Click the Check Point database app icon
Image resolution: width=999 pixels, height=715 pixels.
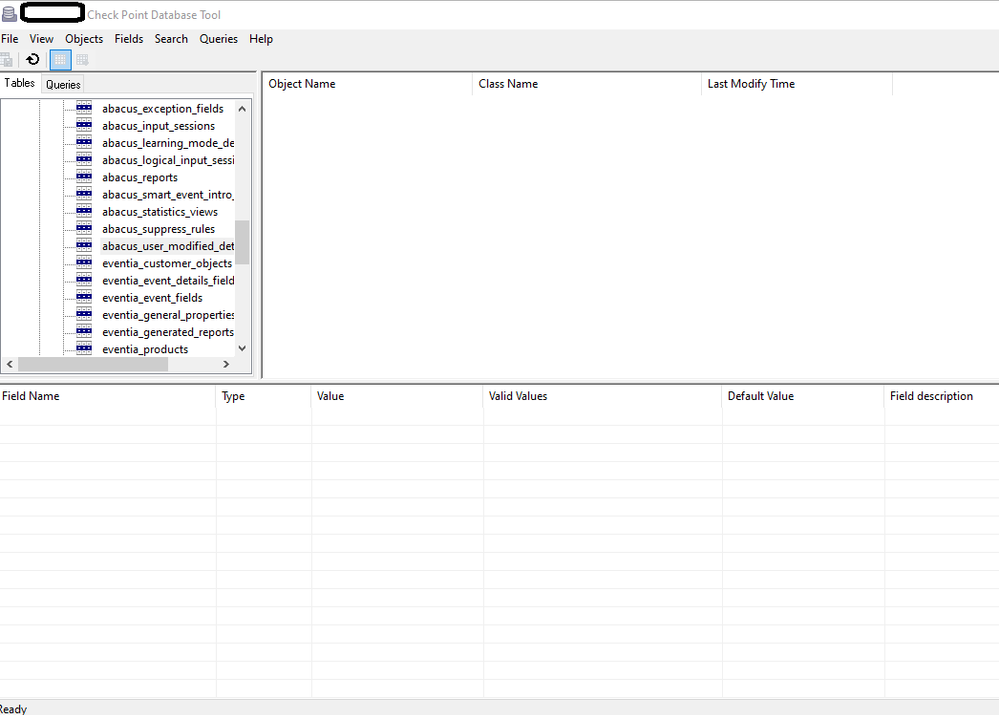tap(9, 14)
